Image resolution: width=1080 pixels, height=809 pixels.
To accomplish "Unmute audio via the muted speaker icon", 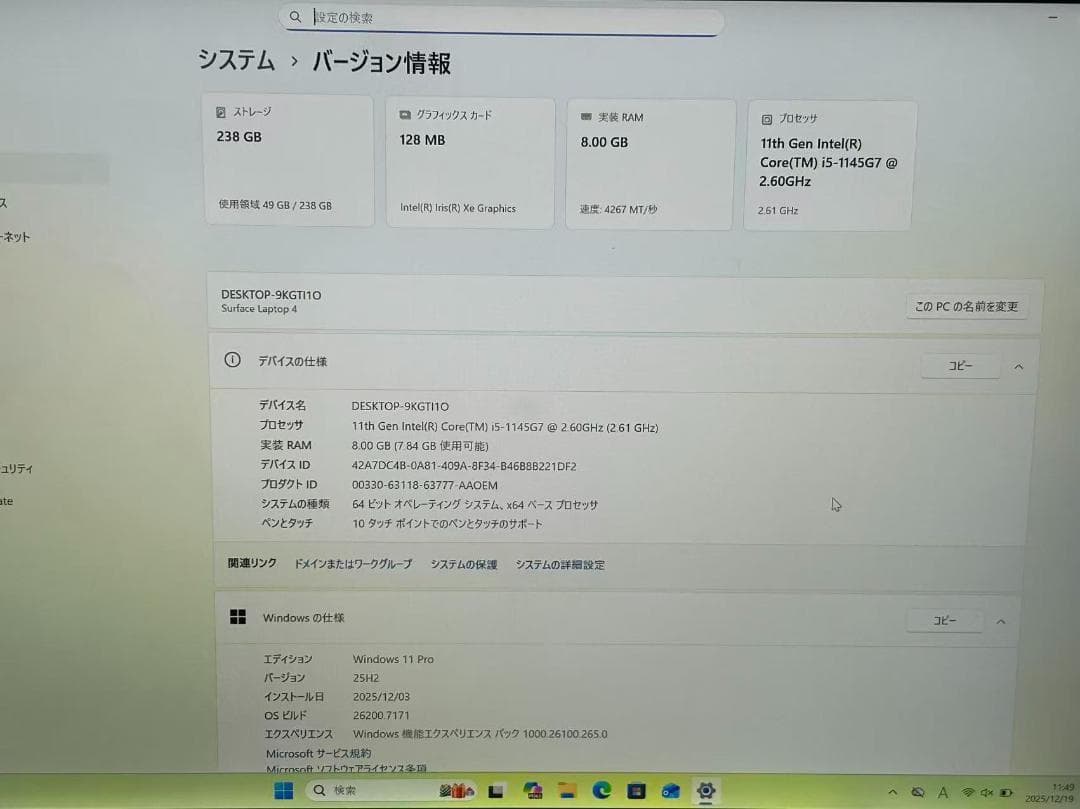I will pyautogui.click(x=986, y=792).
